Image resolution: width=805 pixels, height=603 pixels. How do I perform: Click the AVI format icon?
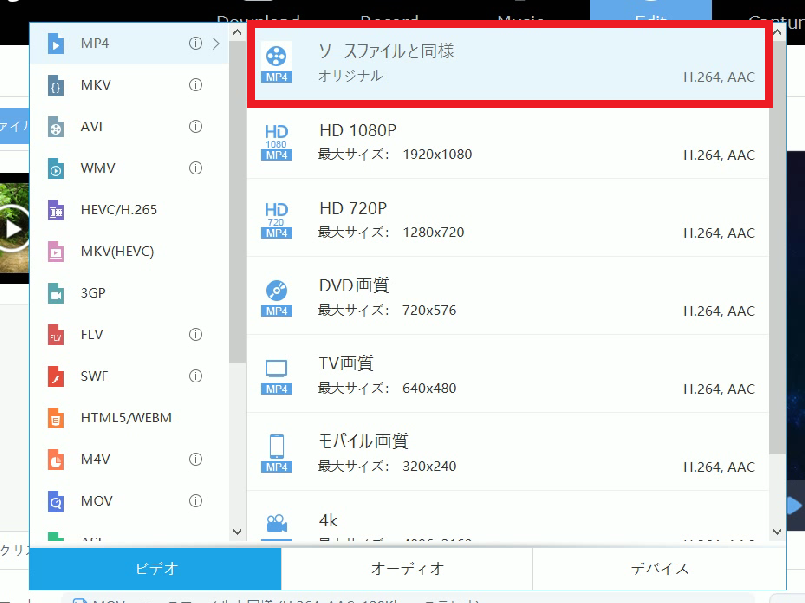56,127
